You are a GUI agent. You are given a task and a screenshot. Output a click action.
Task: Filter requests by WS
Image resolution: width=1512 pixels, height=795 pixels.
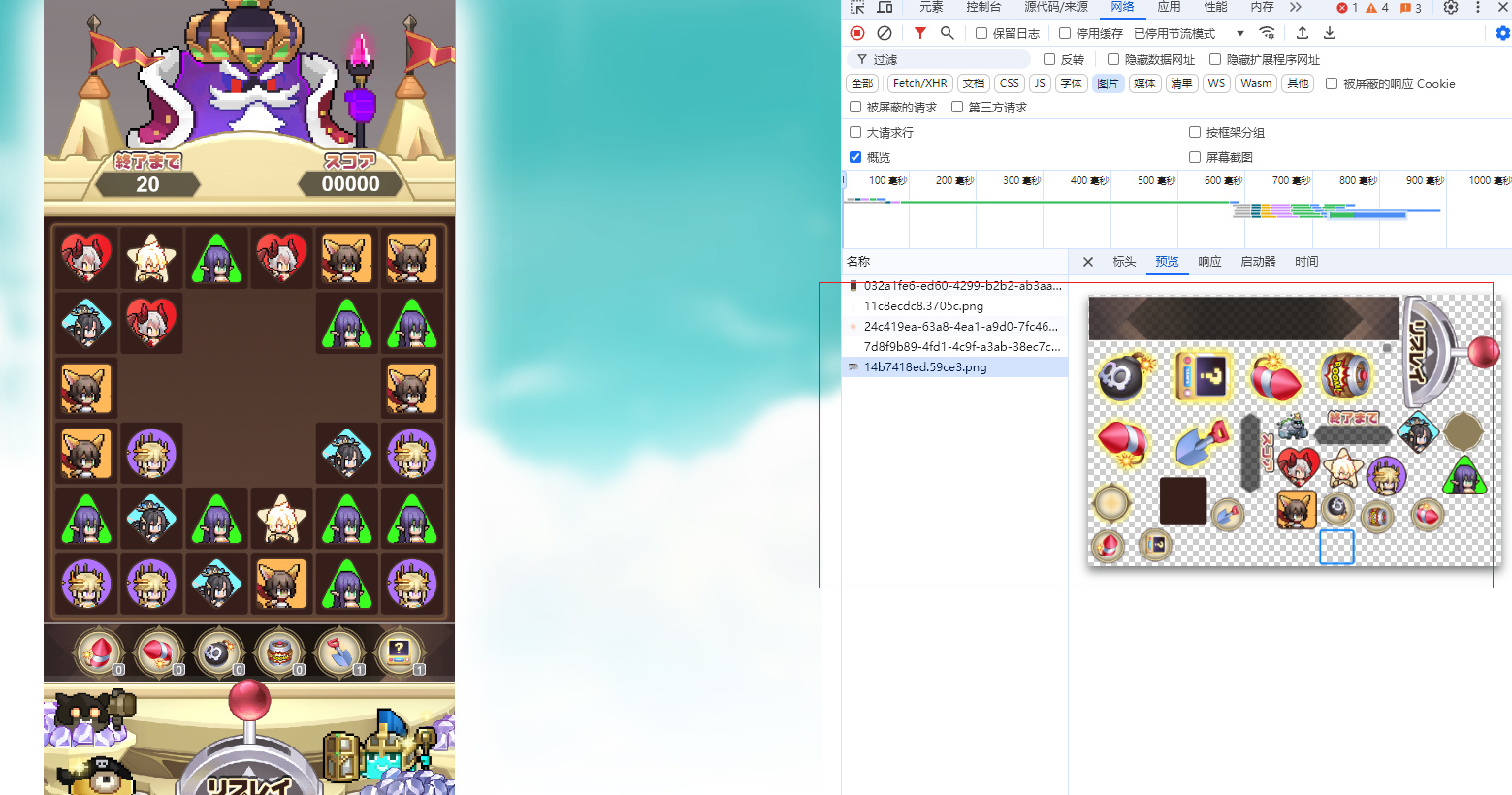[x=1216, y=83]
